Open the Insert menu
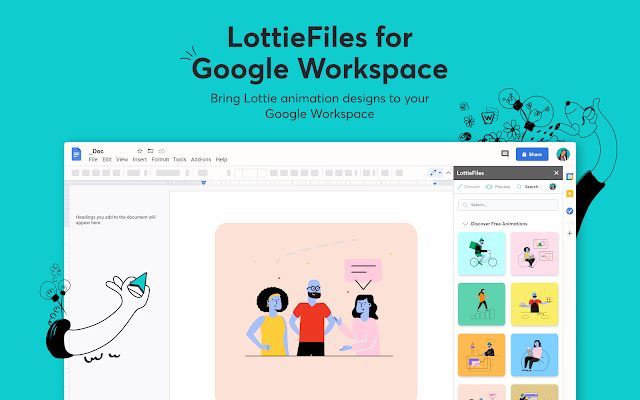 140,160
